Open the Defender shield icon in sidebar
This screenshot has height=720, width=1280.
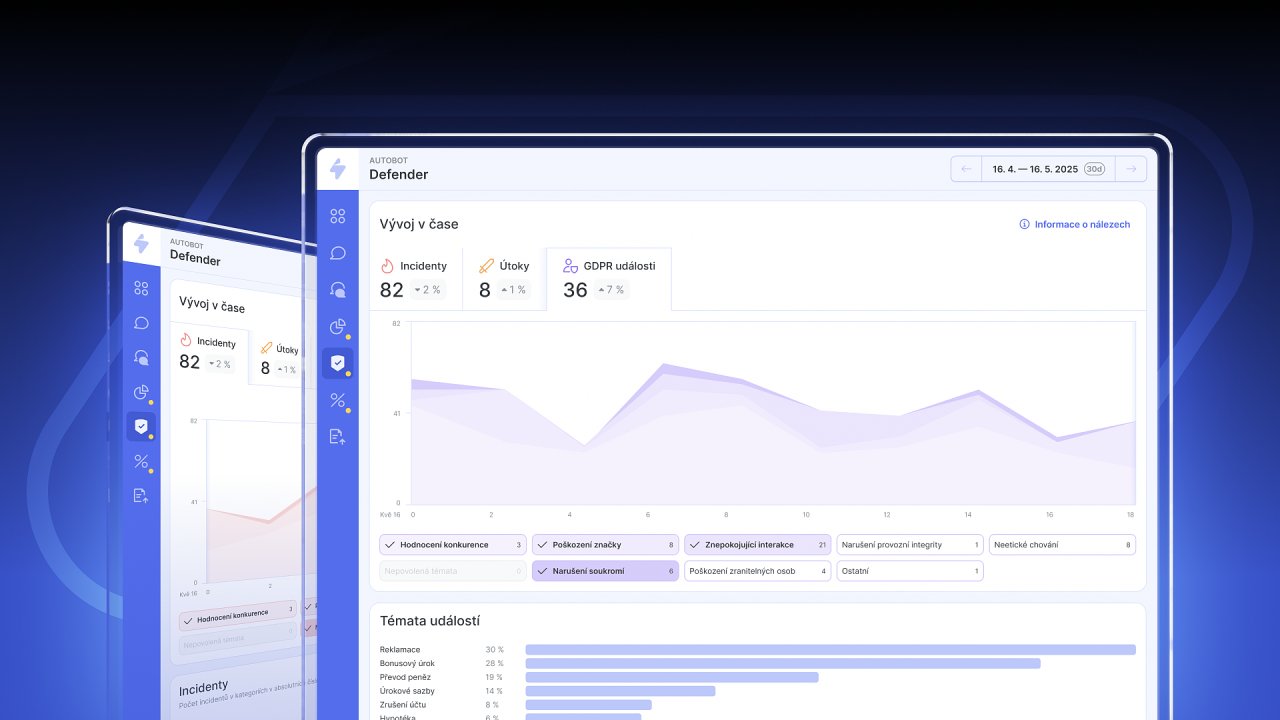338,363
